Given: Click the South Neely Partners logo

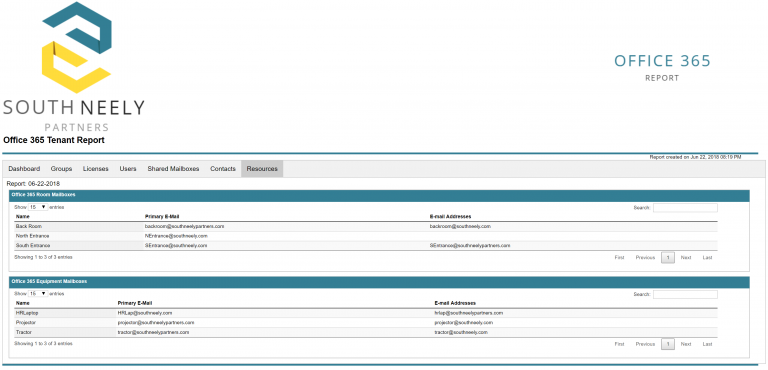Looking at the screenshot, I should coord(74,67).
